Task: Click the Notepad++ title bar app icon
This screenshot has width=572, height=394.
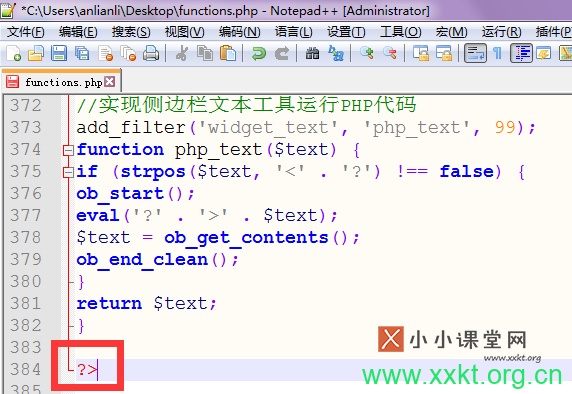Action: (x=8, y=10)
